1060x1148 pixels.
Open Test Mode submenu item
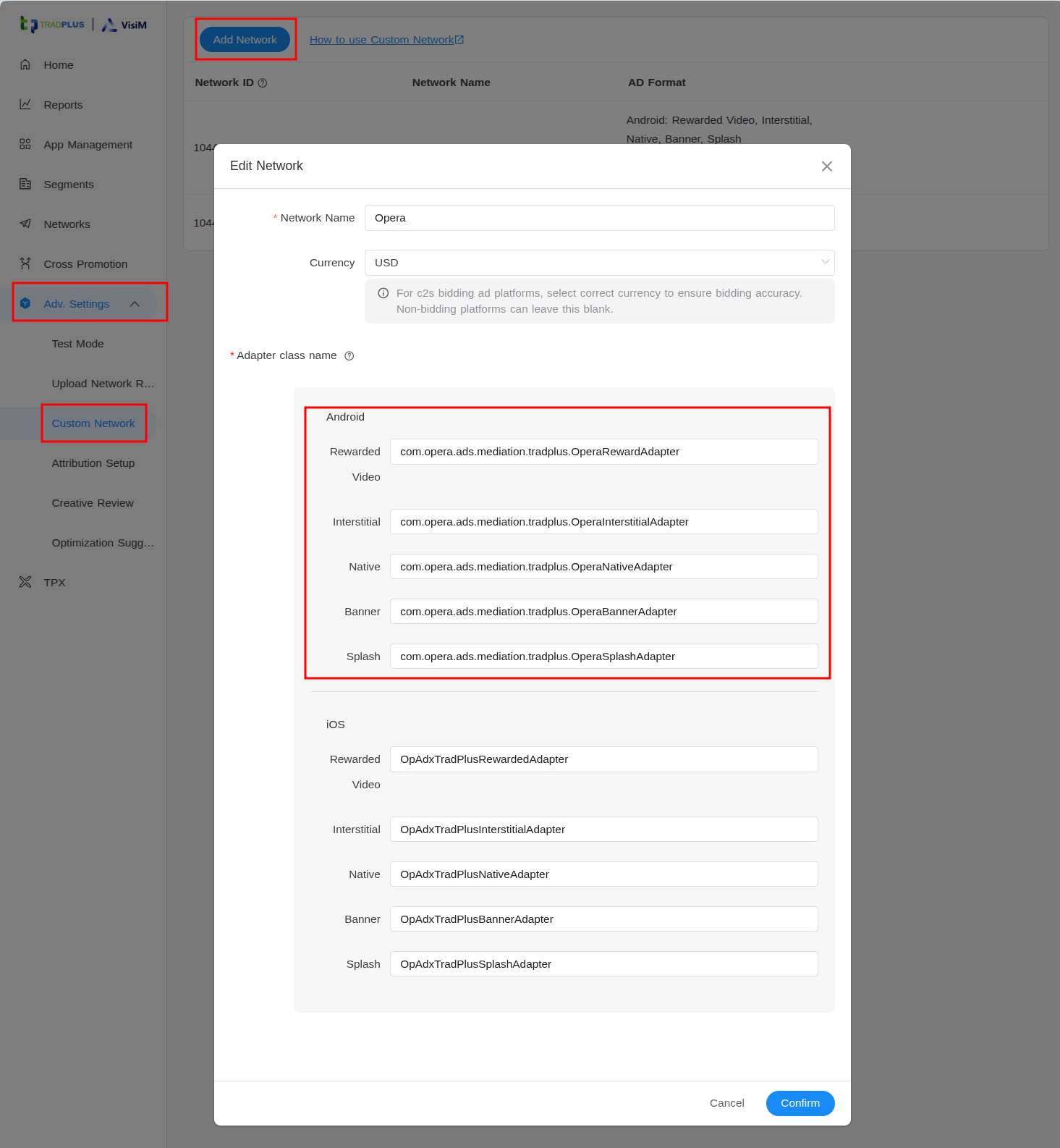coord(77,344)
